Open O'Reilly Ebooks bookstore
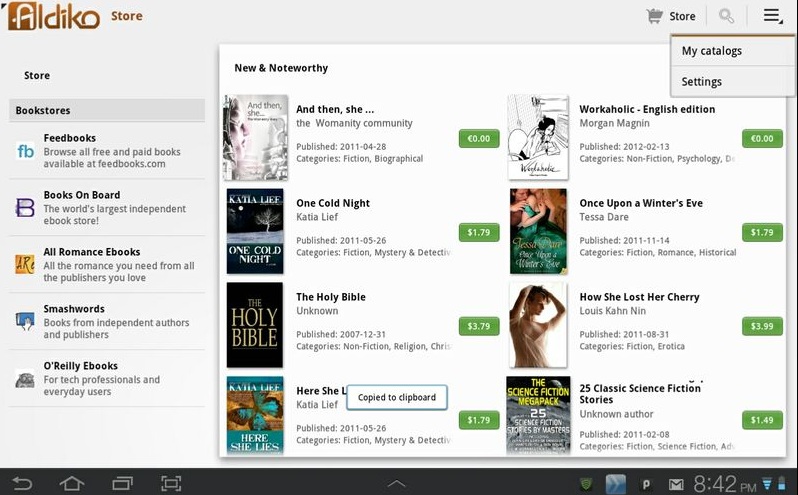This screenshot has width=798, height=495. click(x=107, y=378)
